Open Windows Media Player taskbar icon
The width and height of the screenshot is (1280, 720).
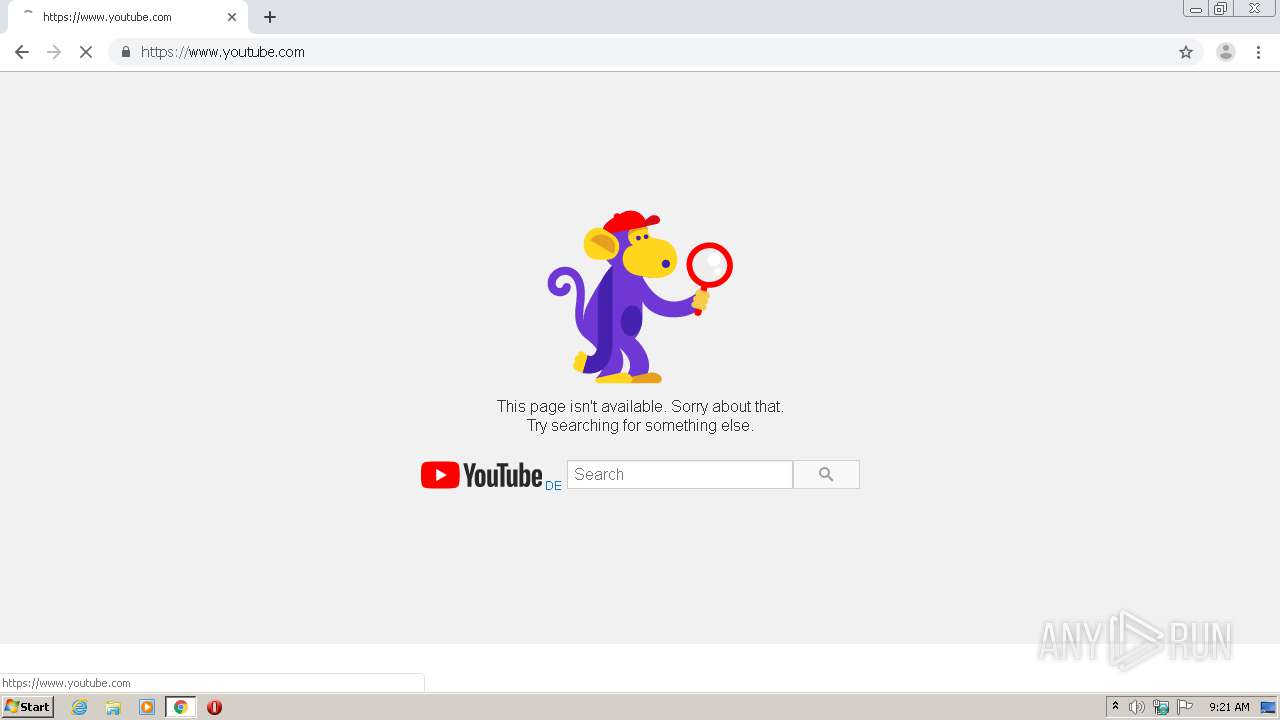point(147,707)
